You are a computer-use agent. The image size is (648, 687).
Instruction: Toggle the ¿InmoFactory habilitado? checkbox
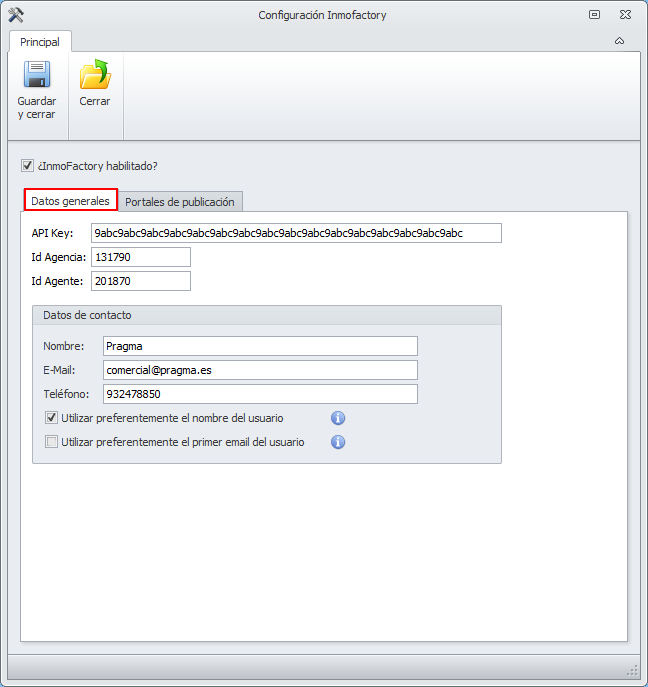tap(27, 166)
